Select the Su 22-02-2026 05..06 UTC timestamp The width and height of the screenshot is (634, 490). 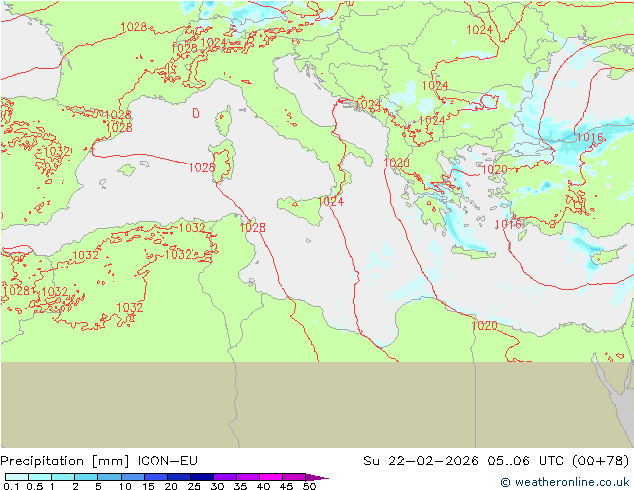(496, 461)
